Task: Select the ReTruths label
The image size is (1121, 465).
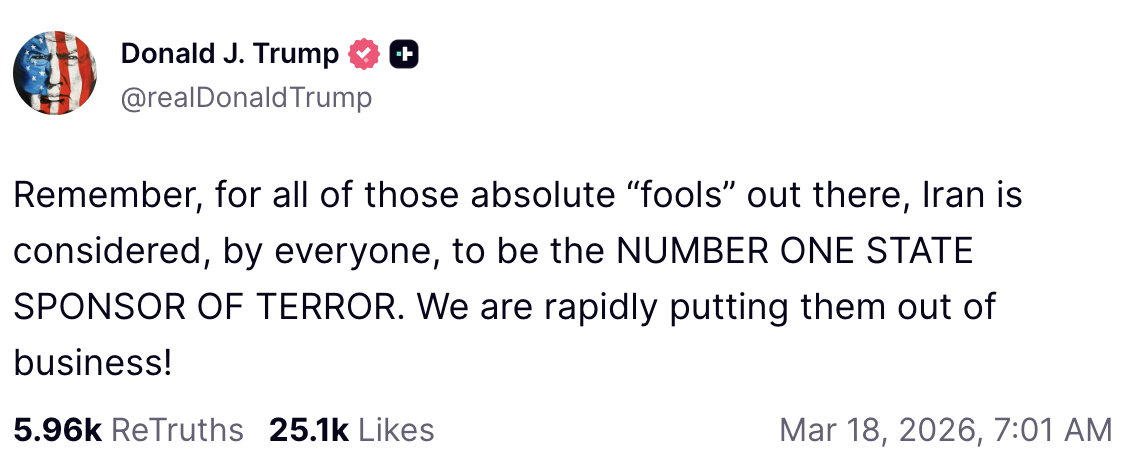Action: [x=177, y=430]
